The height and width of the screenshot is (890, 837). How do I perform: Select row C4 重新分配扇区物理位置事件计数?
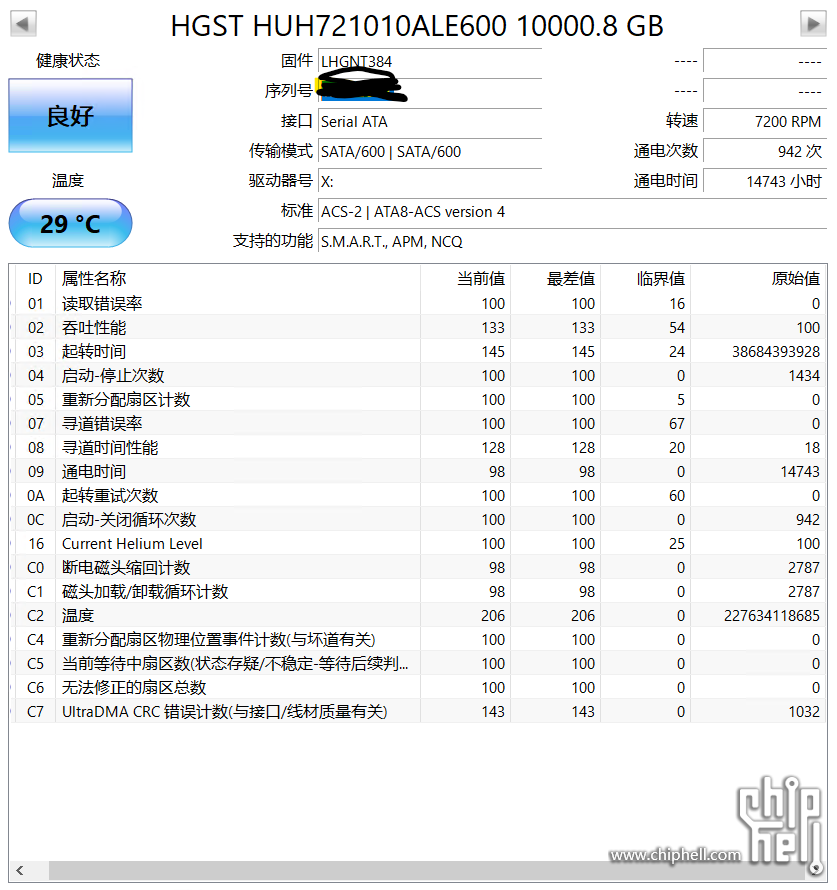click(x=418, y=640)
